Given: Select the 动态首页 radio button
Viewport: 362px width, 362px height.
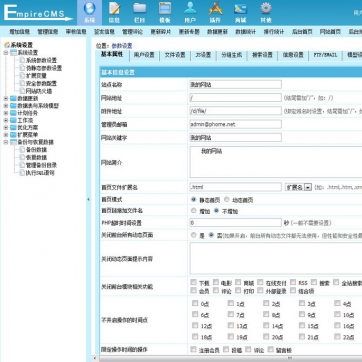Looking at the screenshot, I should point(227,200).
